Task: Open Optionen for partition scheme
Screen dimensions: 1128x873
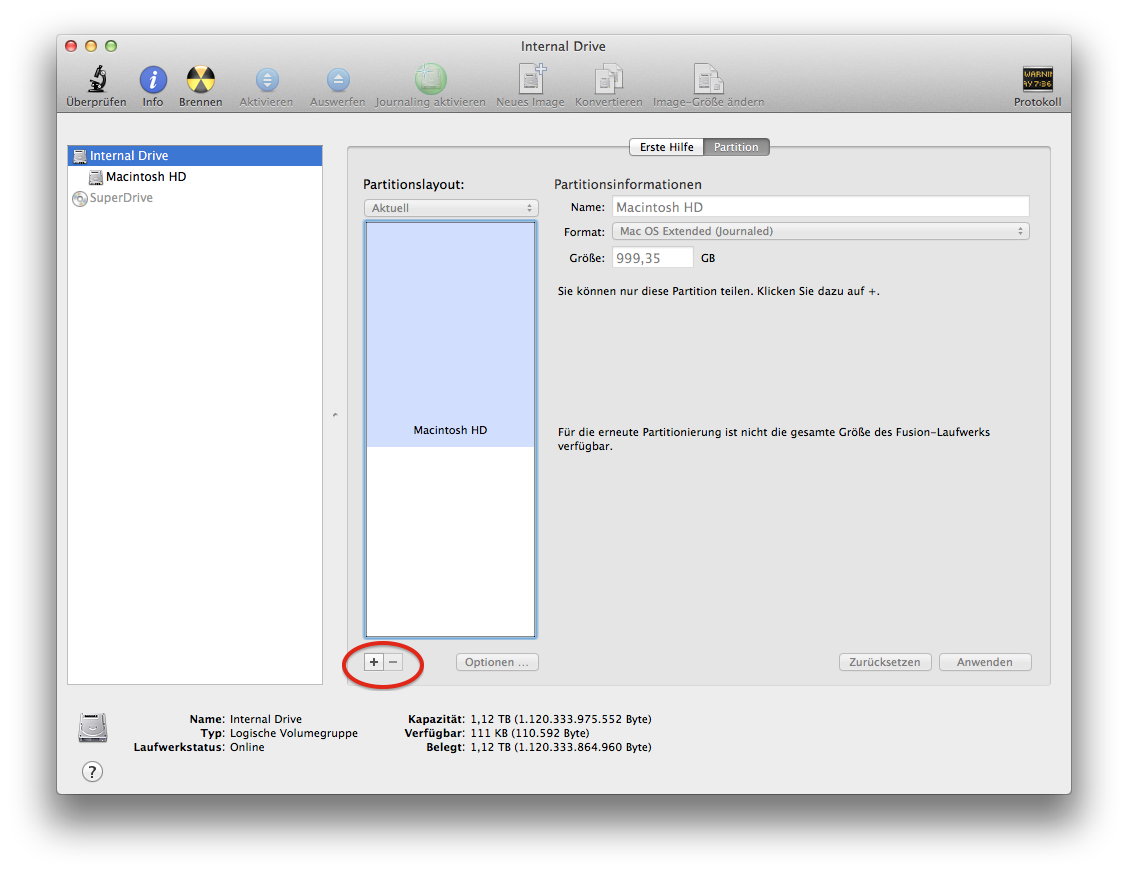Action: coord(497,661)
